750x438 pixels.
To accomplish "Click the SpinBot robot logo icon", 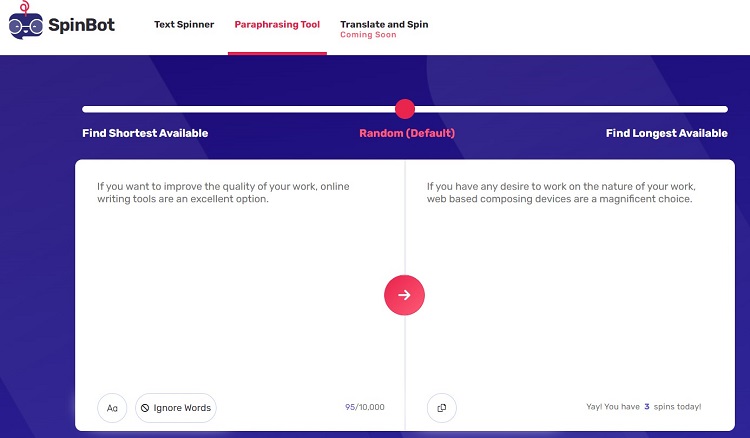I will point(25,21).
